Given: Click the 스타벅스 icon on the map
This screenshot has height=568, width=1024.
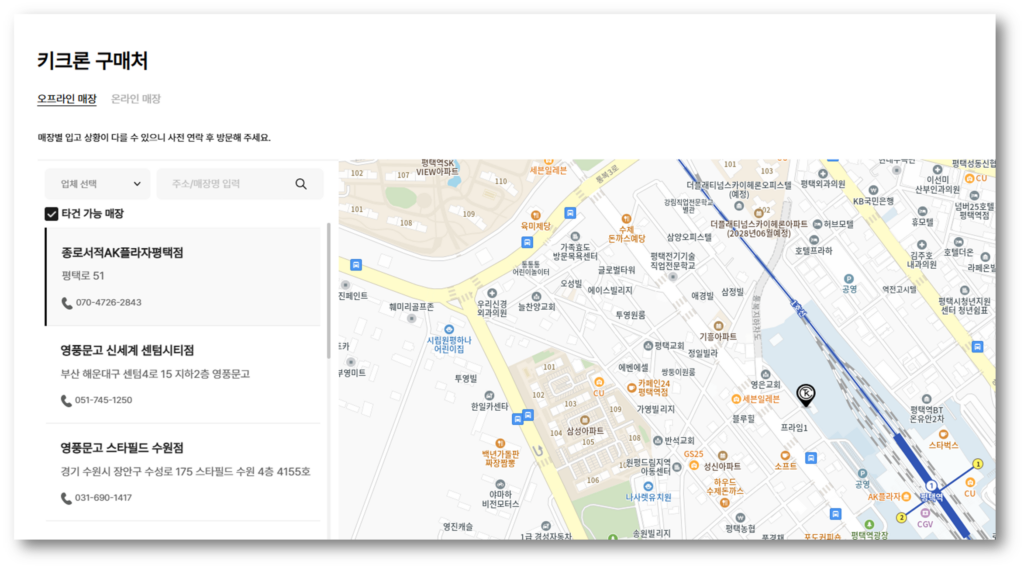Looking at the screenshot, I should [x=945, y=432].
